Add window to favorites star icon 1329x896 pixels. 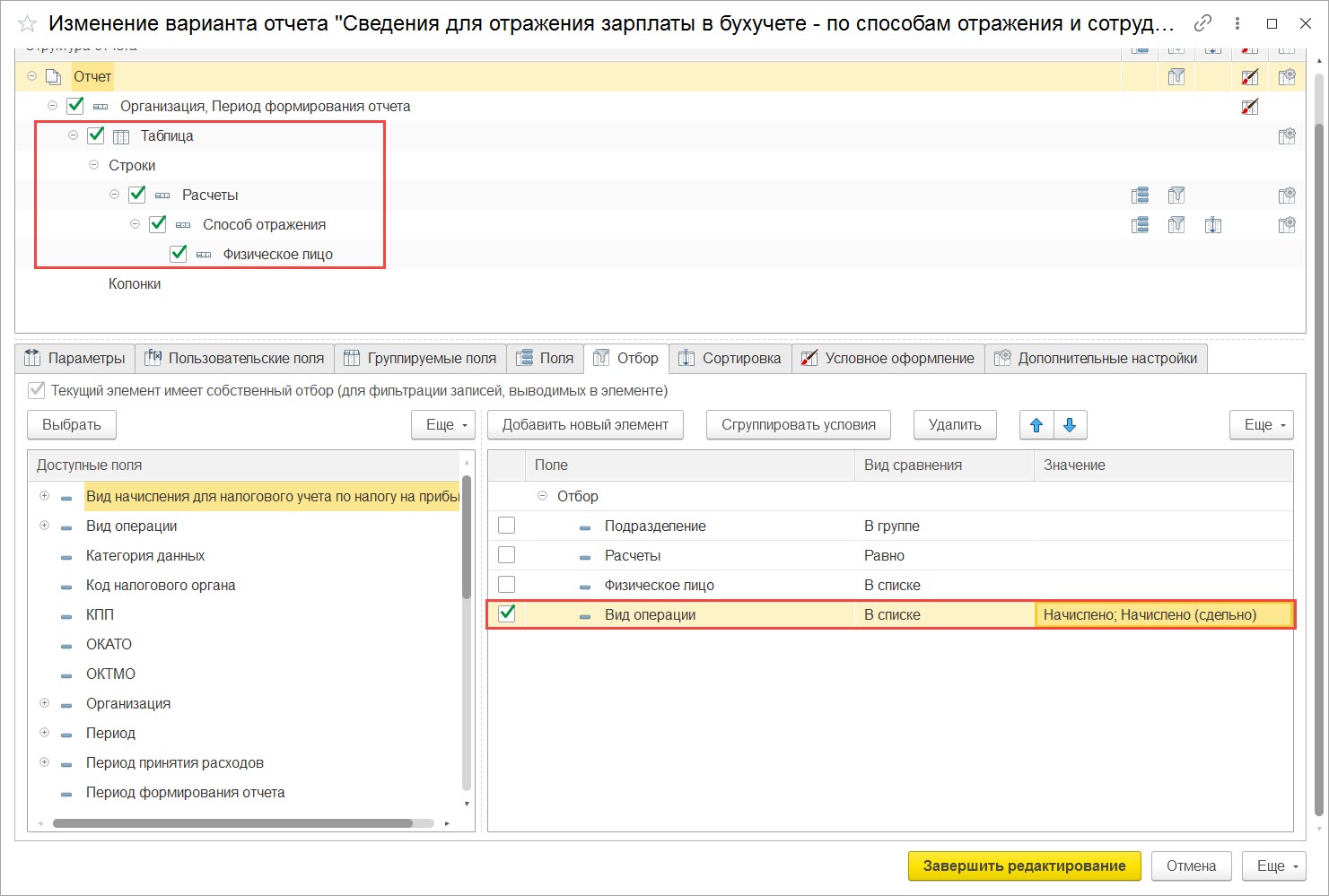click(x=27, y=23)
